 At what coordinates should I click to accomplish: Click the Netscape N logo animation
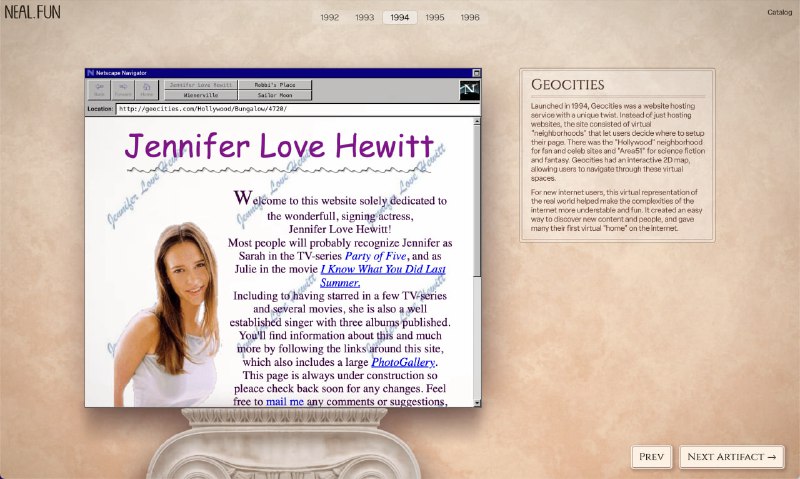pos(469,90)
